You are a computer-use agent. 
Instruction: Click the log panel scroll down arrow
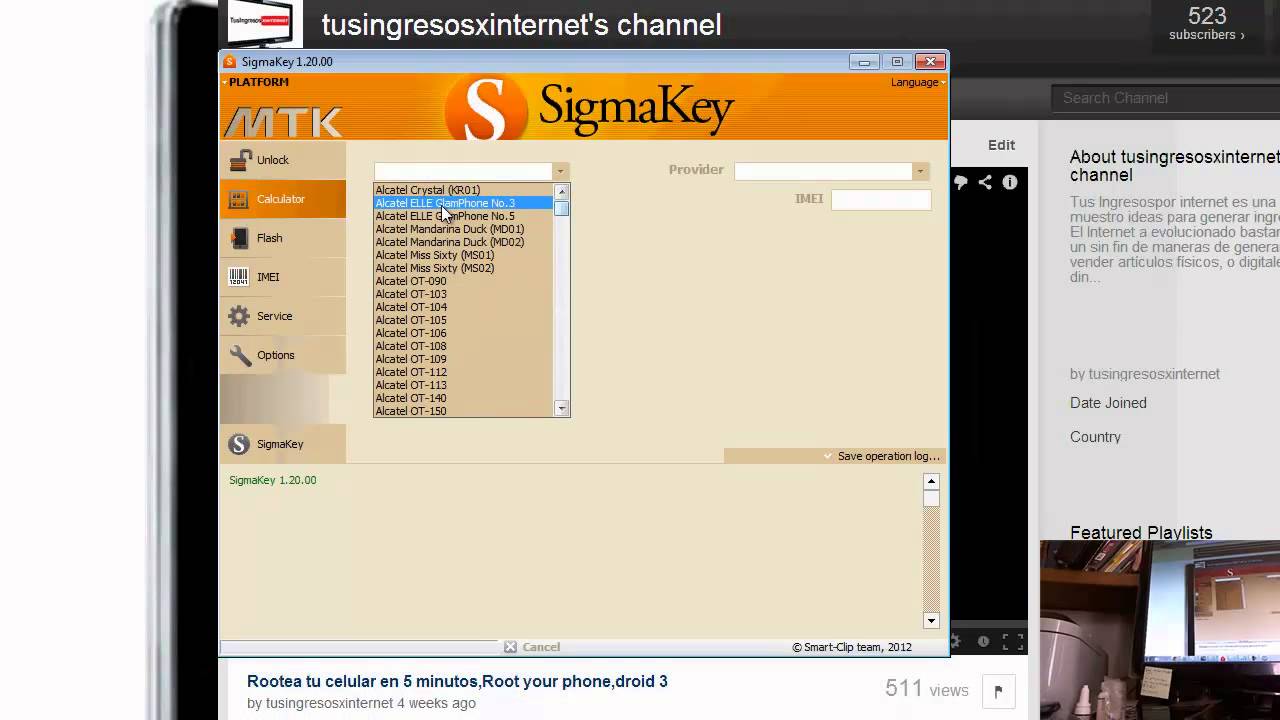coord(931,620)
